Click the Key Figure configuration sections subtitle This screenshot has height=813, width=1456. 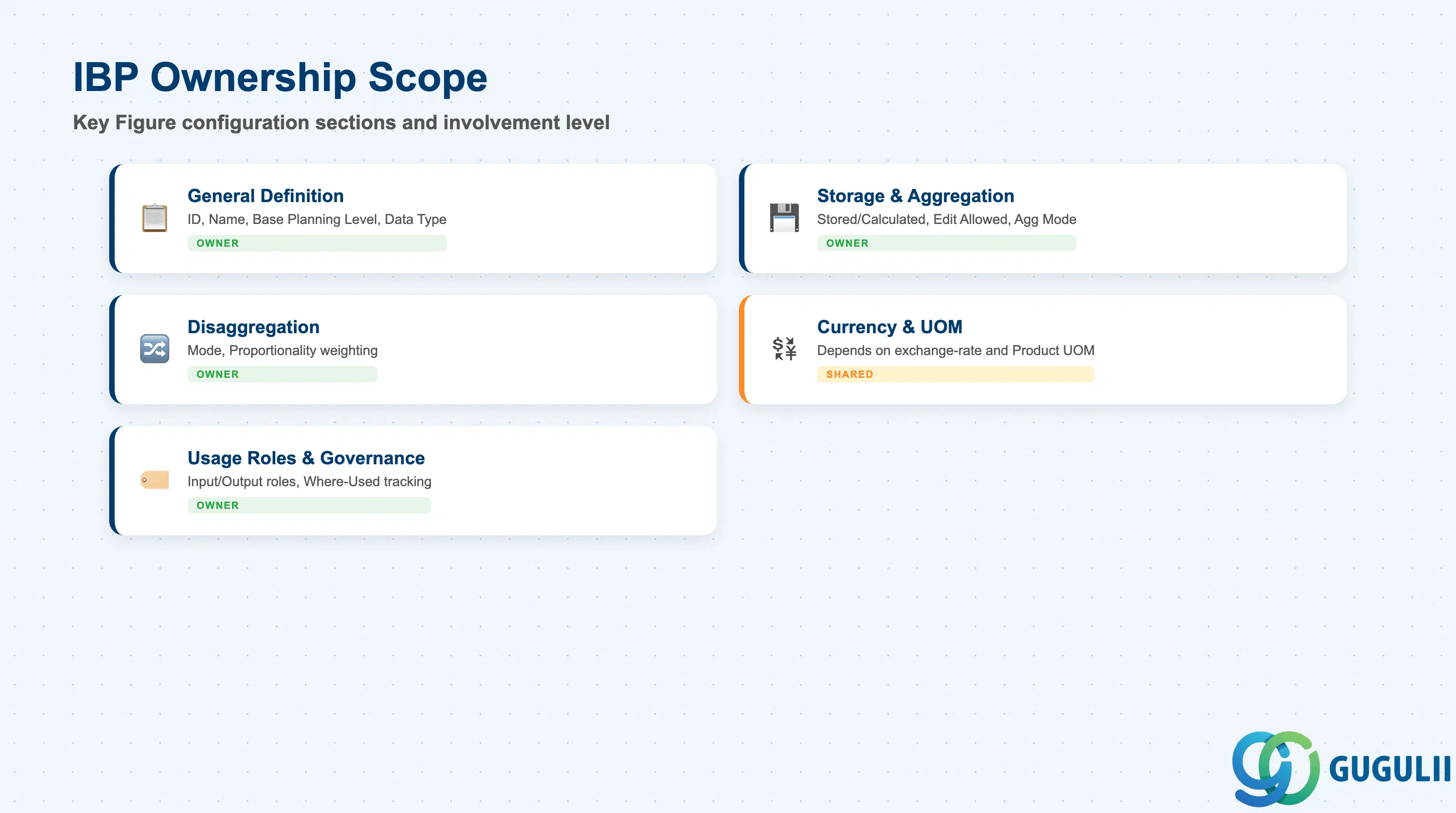pos(341,122)
